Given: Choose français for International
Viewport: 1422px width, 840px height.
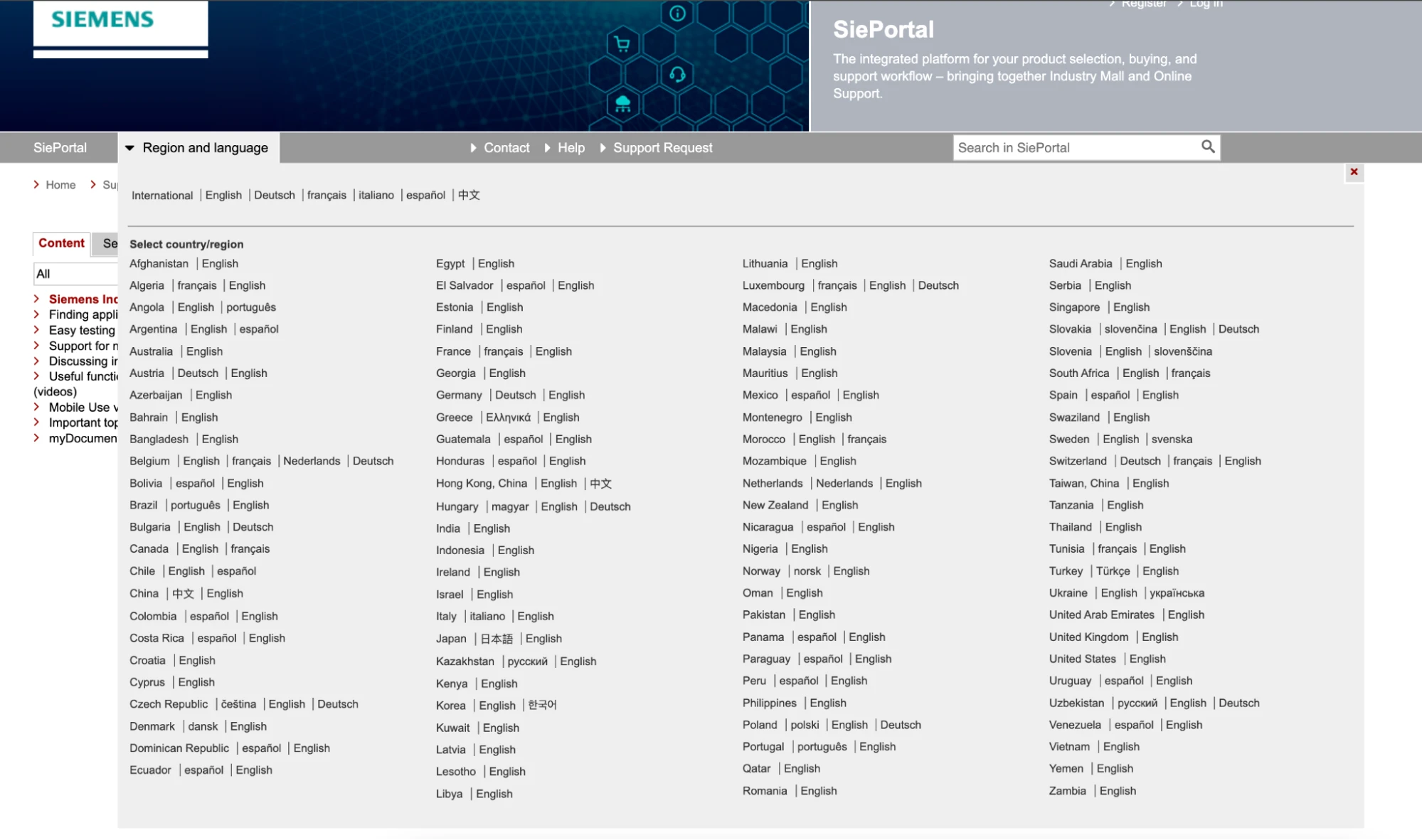Looking at the screenshot, I should (327, 196).
